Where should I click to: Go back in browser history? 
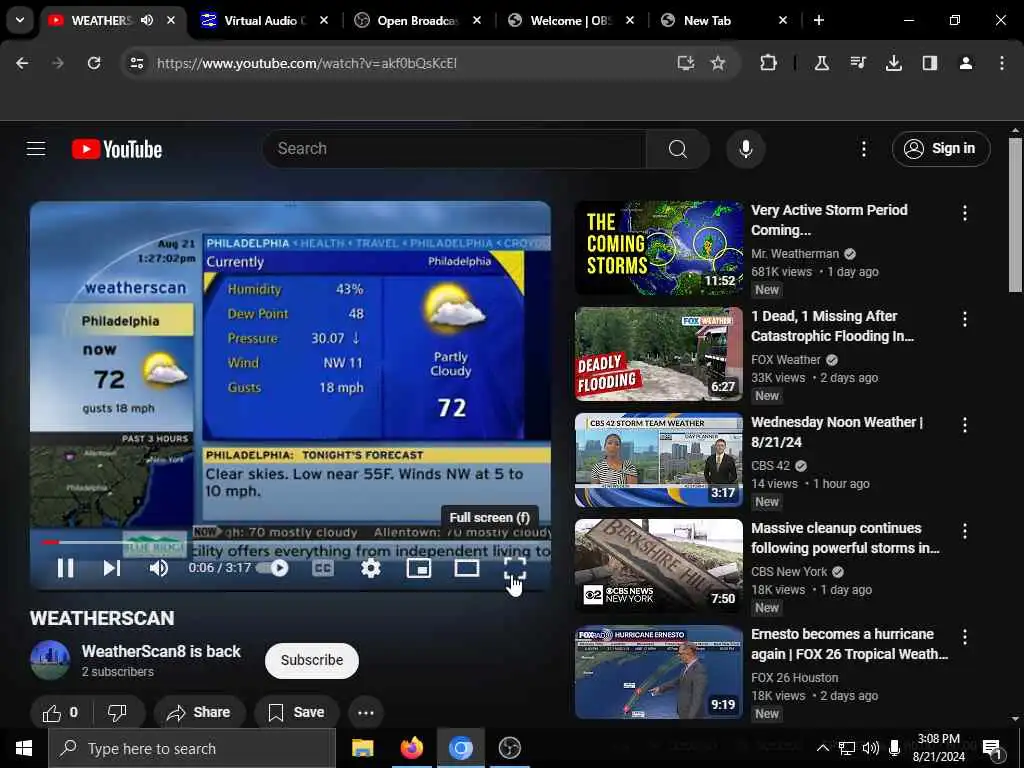22,63
